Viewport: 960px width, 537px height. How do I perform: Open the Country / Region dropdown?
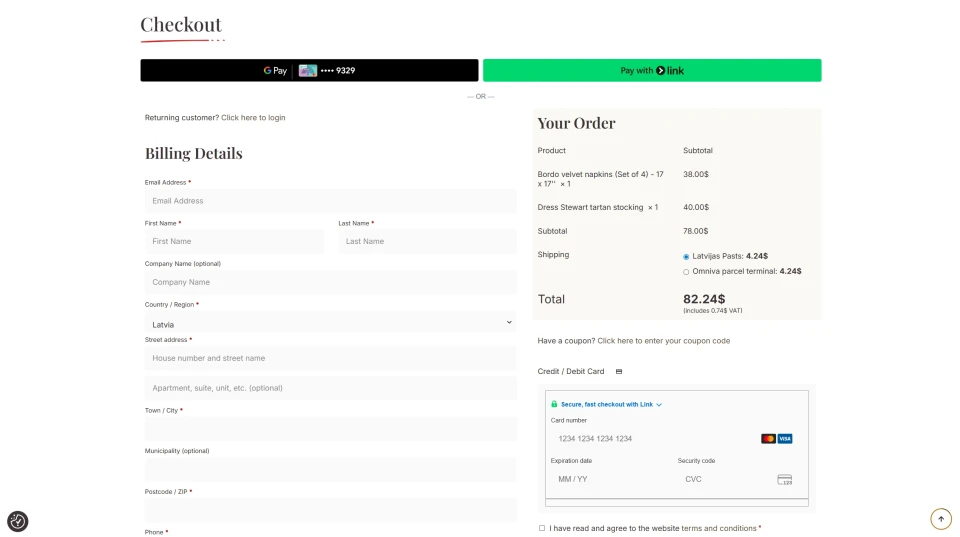tap(331, 322)
